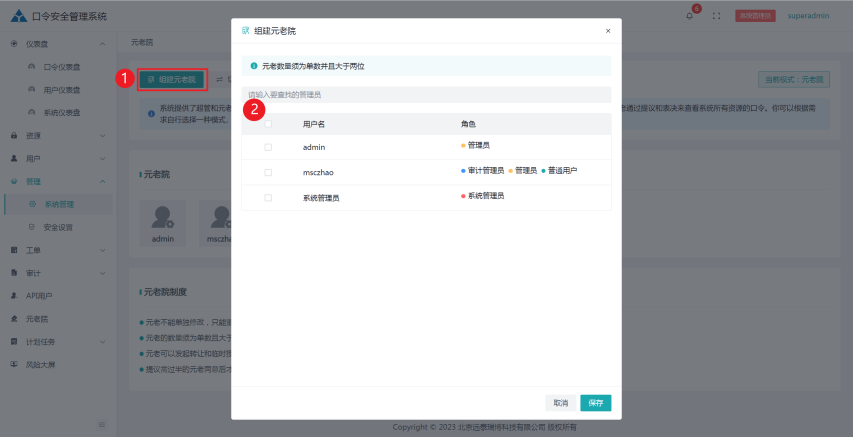
Task: Close the 组建元老院 dialog
Action: point(607,31)
